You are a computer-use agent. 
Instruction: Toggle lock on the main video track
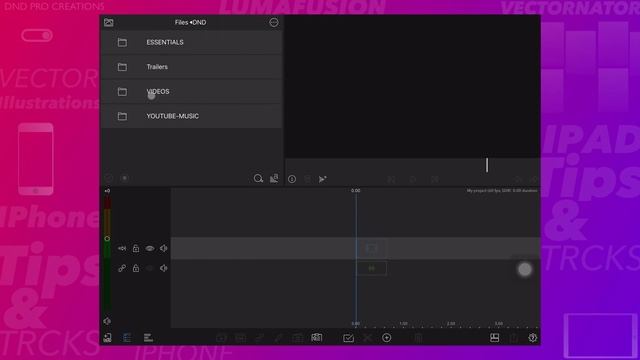136,248
